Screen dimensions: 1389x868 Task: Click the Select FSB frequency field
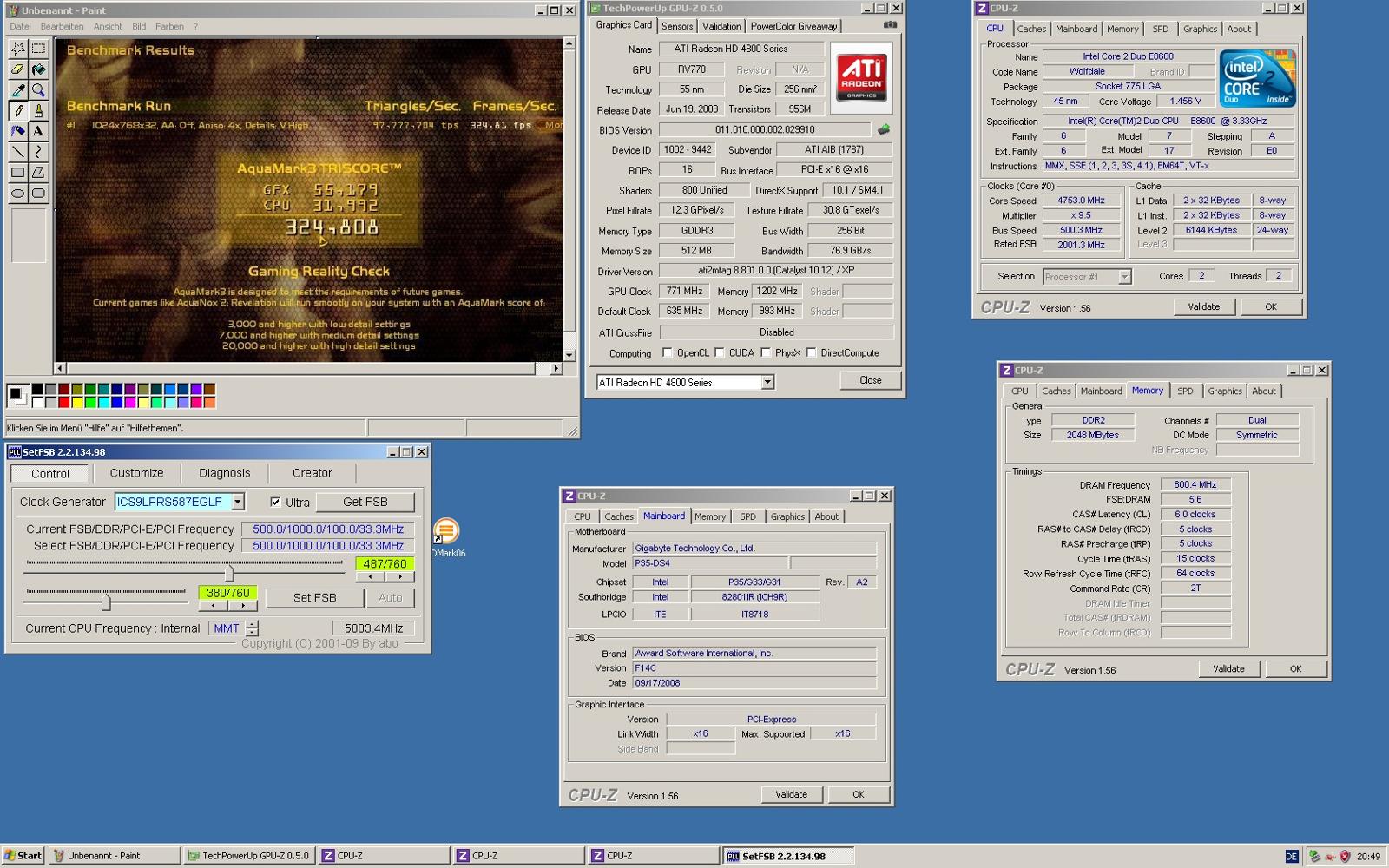(x=328, y=546)
